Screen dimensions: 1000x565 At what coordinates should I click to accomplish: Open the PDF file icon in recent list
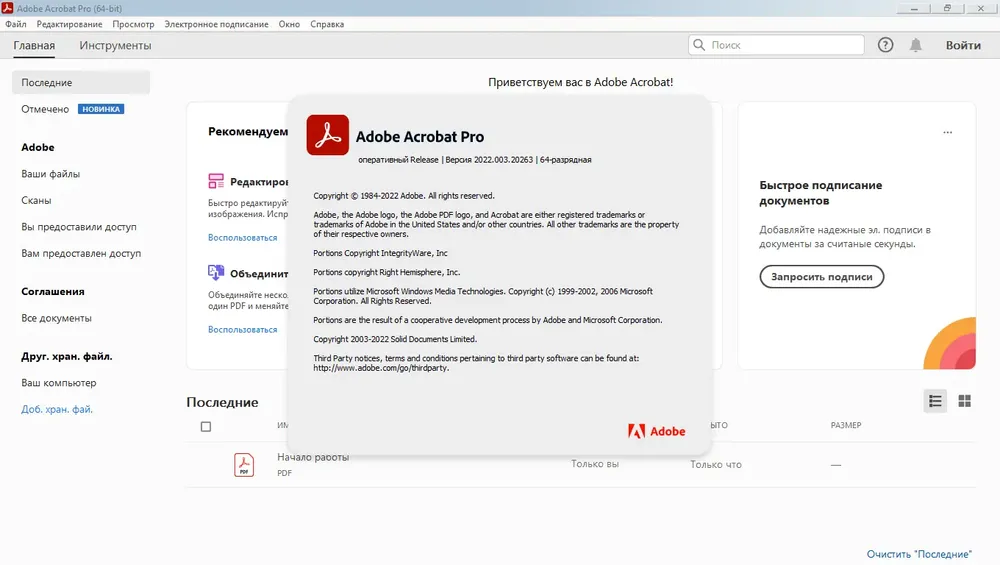pyautogui.click(x=244, y=465)
